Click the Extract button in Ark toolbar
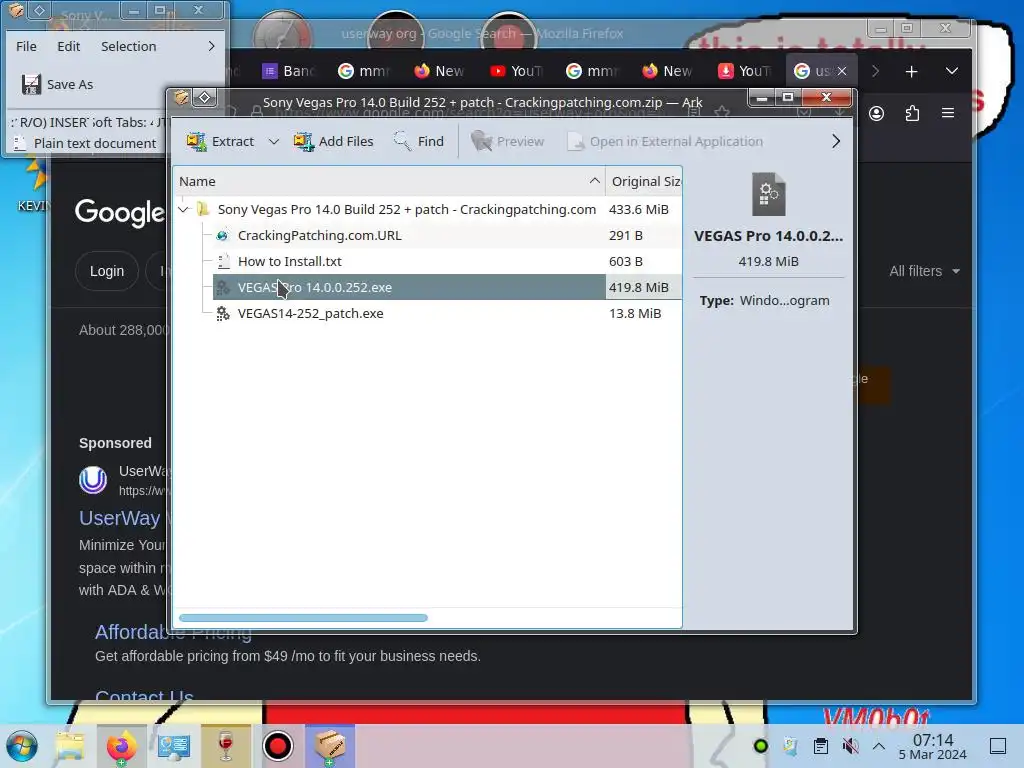1024x768 pixels. 220,141
